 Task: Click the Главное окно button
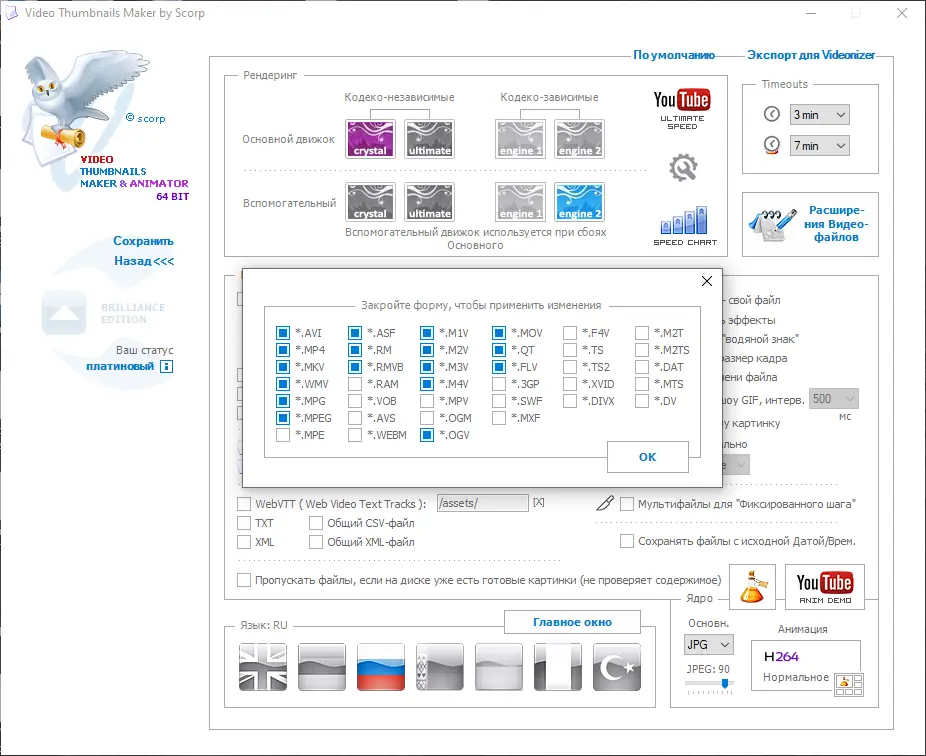[572, 621]
